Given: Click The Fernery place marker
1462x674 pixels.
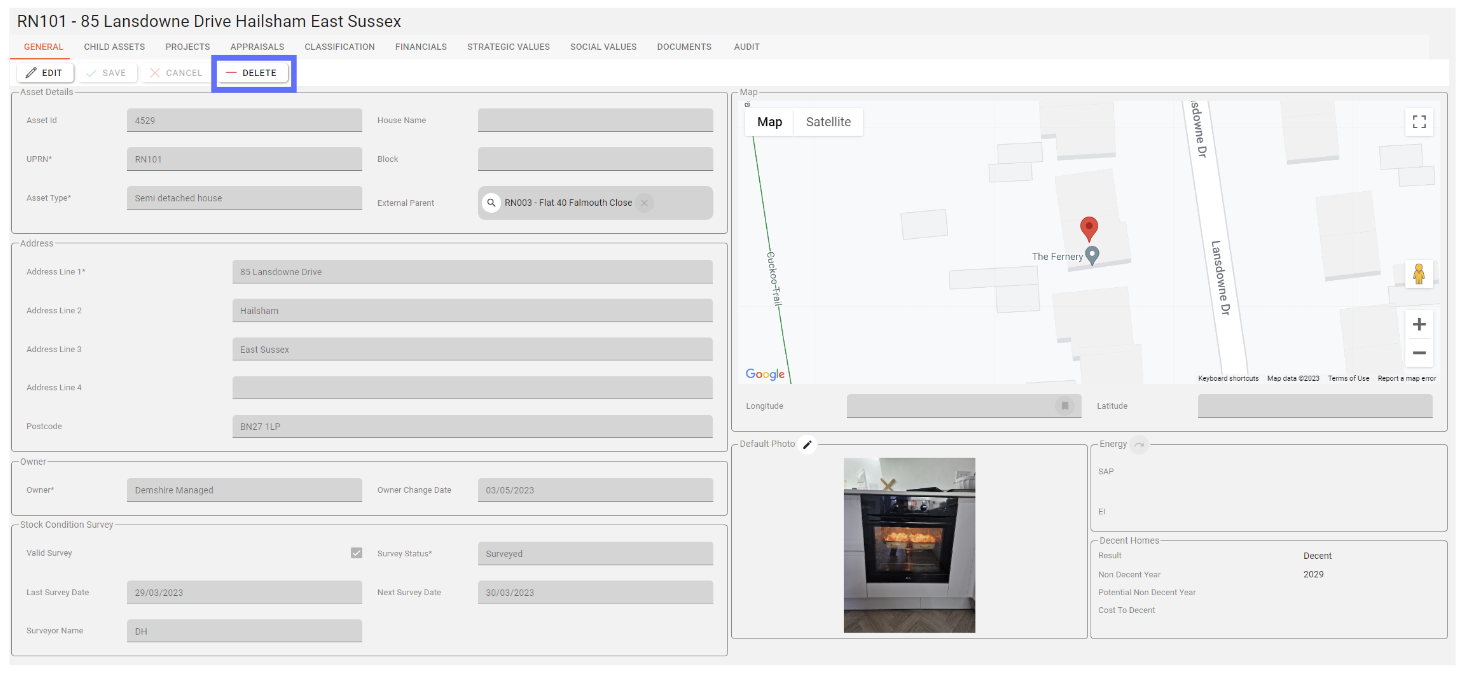Looking at the screenshot, I should 1093,256.
